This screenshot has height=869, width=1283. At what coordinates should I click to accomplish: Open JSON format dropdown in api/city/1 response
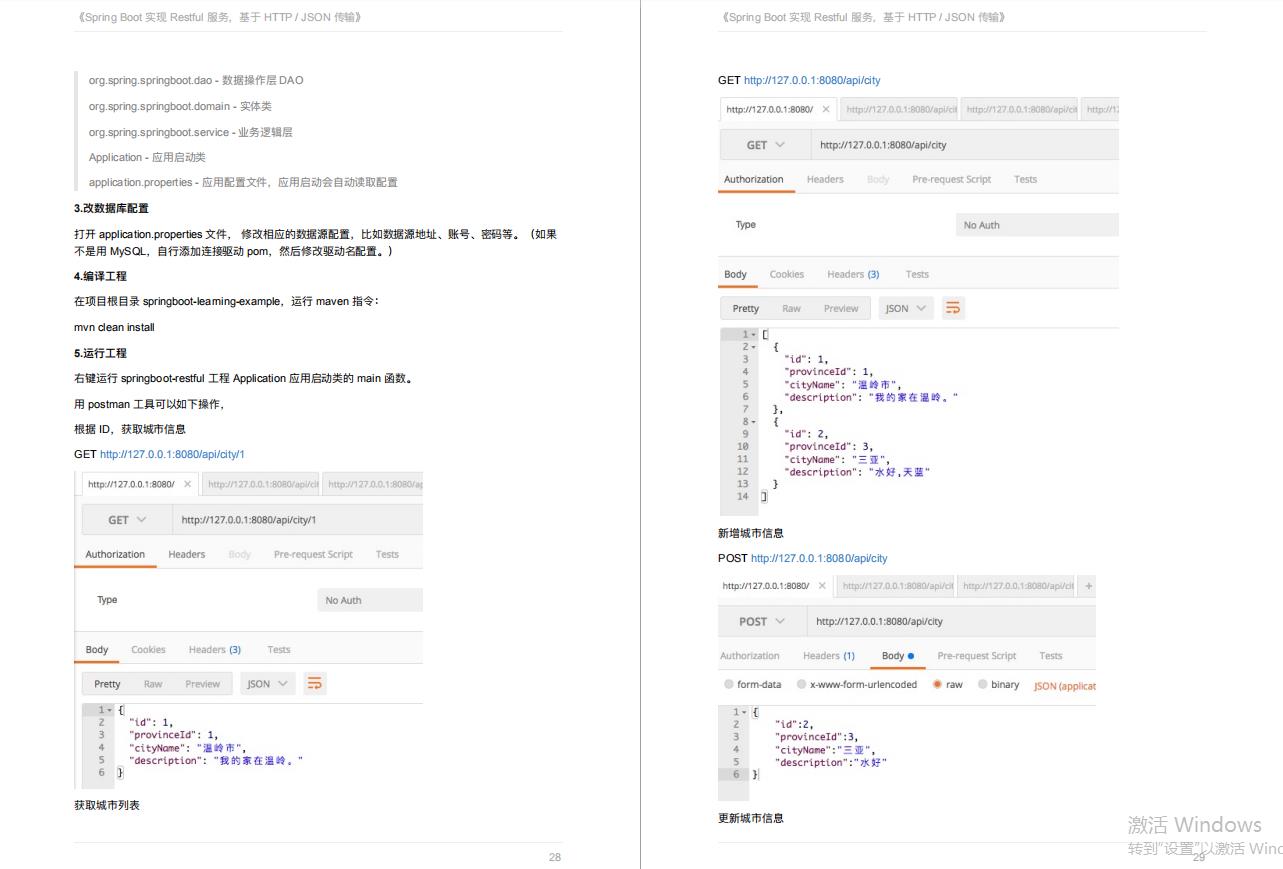click(268, 684)
